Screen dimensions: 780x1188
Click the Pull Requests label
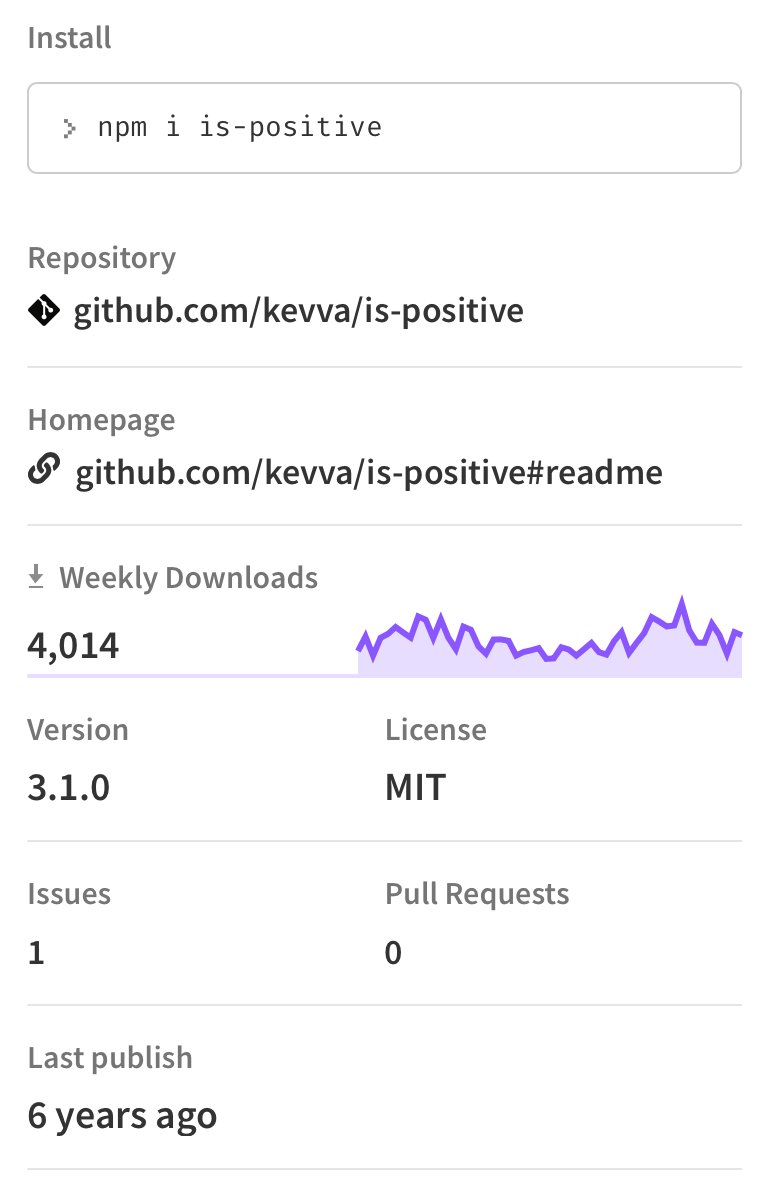[x=477, y=894]
